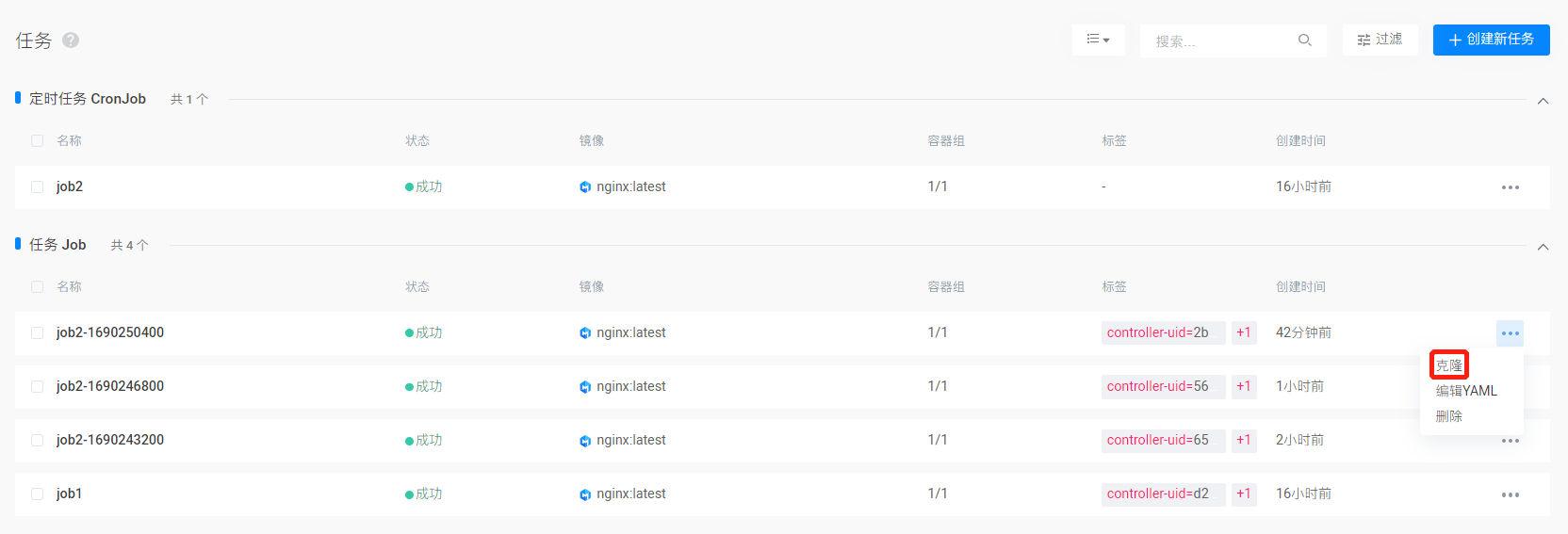
Task: Click the search magnifier icon
Action: pyautogui.click(x=1304, y=40)
